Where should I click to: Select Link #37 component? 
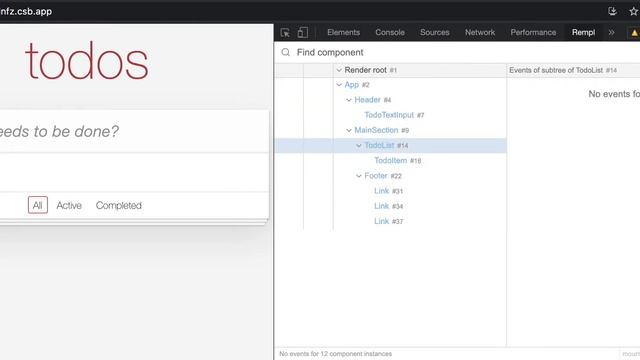[x=388, y=221]
